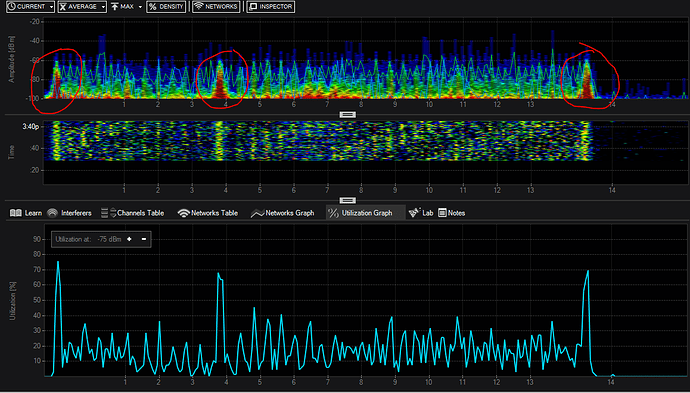Toggle the Average trace button

78,7
